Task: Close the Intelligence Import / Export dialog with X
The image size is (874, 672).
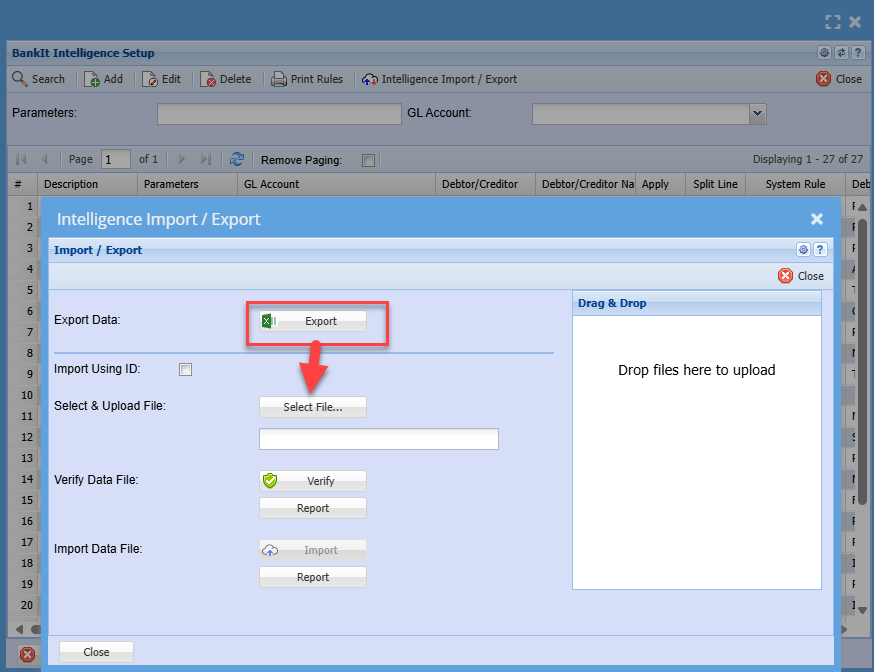Action: tap(816, 219)
